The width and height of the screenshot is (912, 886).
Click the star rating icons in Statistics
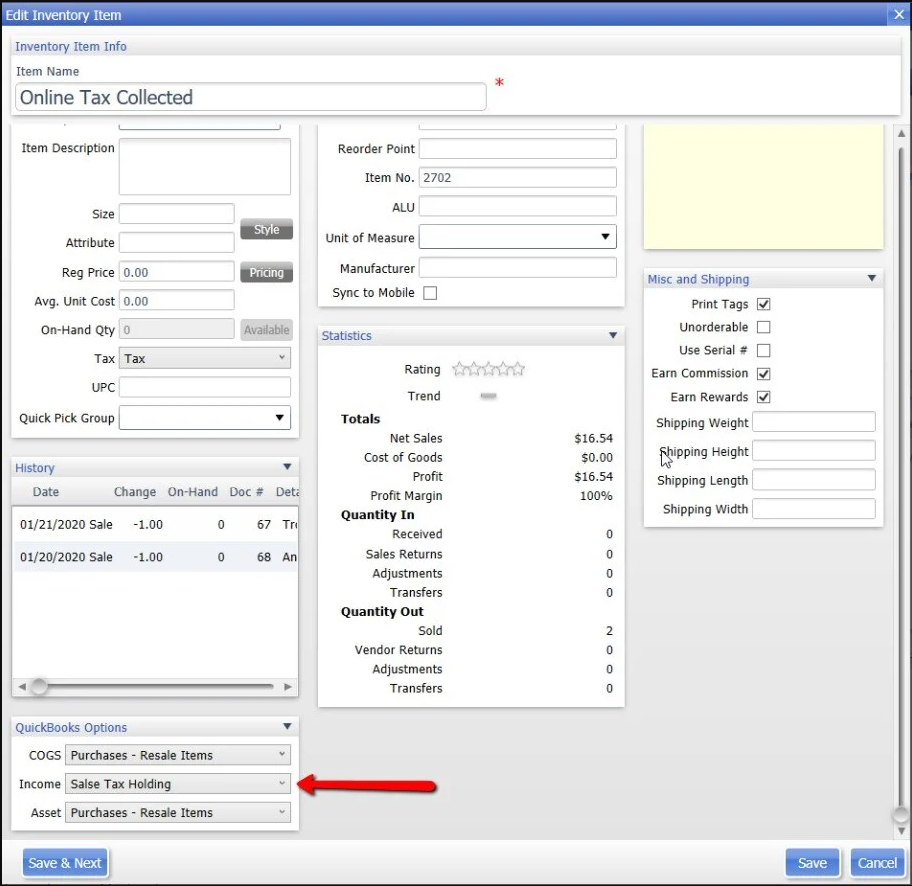point(488,369)
